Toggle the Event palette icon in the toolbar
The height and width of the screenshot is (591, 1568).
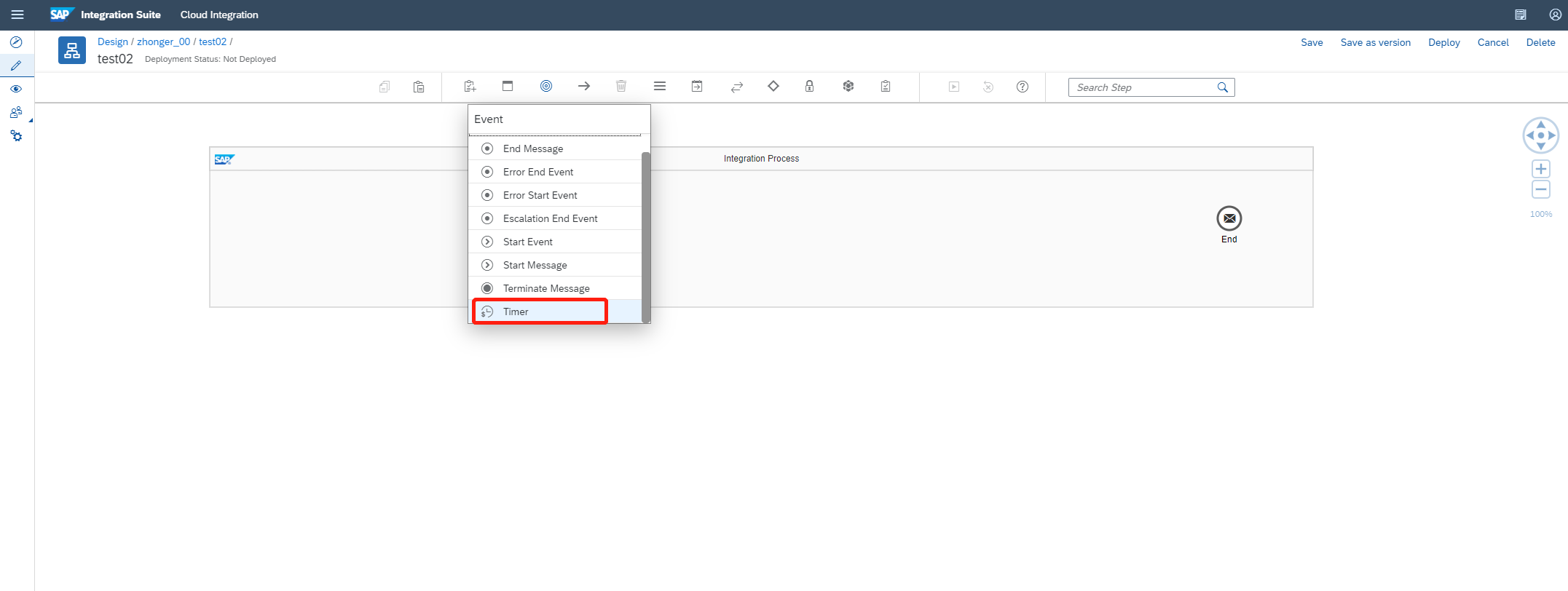[x=546, y=86]
